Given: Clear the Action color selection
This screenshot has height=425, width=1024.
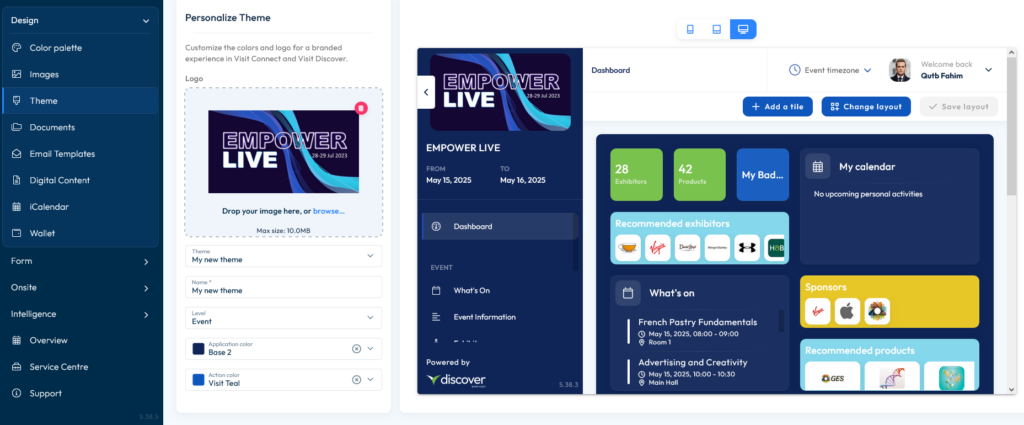Looking at the screenshot, I should (357, 379).
